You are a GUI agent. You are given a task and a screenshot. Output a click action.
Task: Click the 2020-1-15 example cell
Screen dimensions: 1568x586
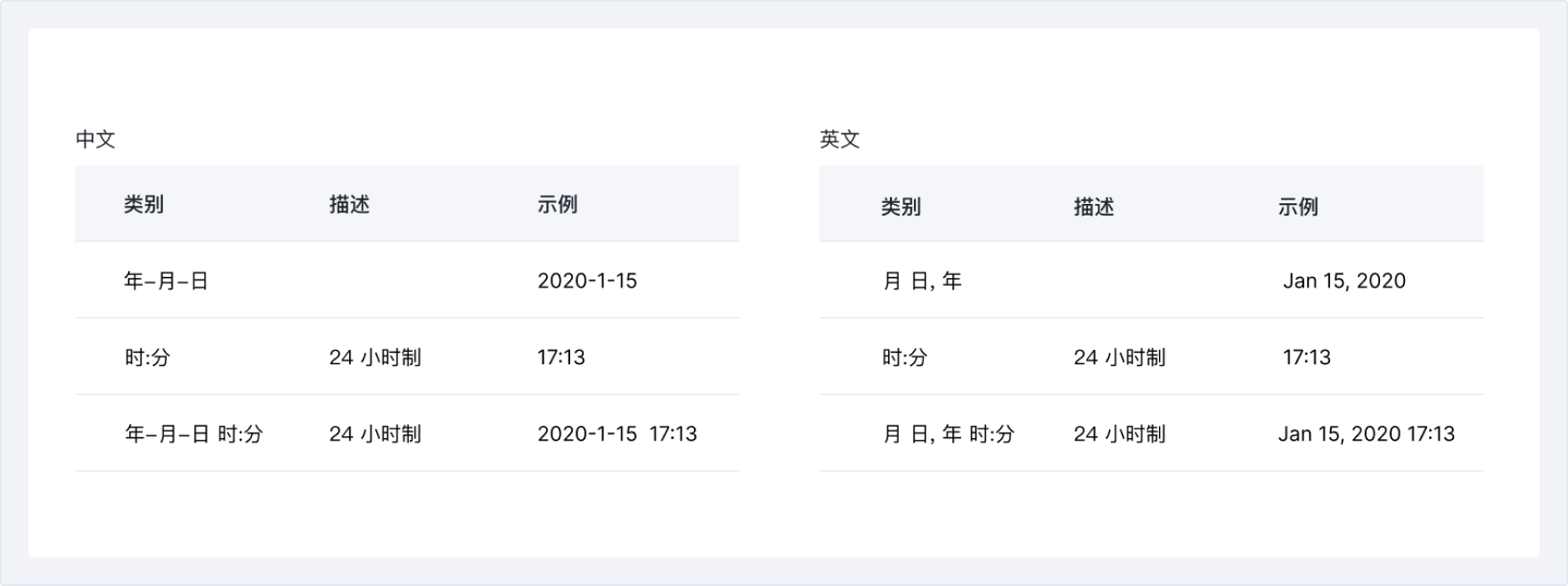click(x=587, y=281)
